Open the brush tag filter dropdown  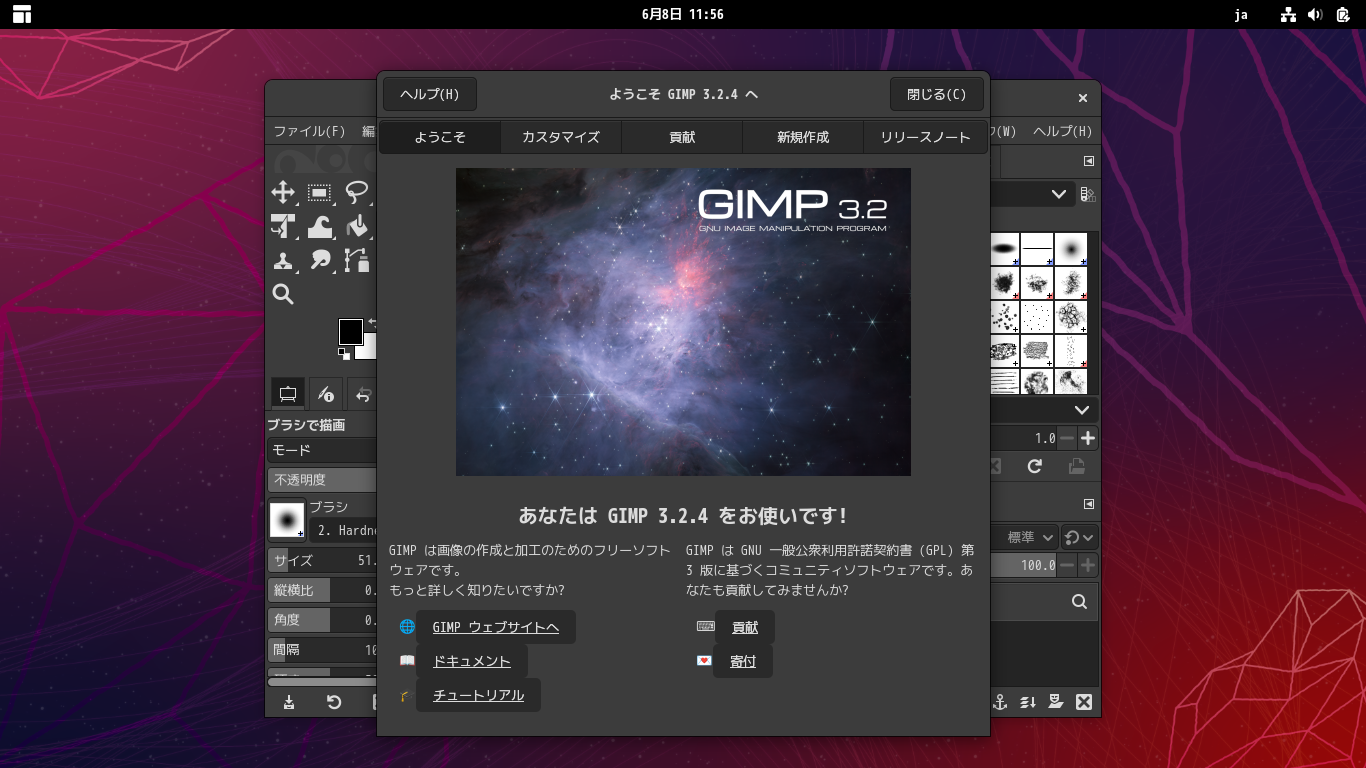(x=1033, y=194)
